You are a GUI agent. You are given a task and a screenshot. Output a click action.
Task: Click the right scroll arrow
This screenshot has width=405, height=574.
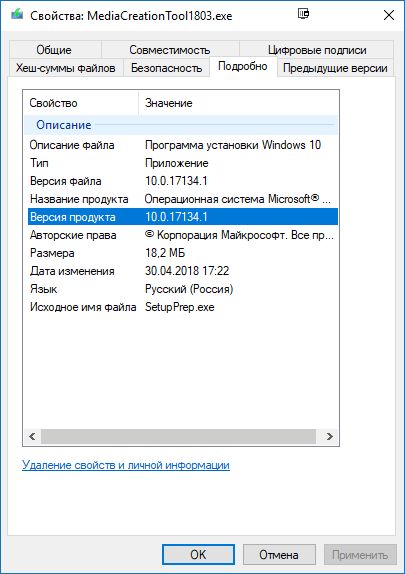[x=330, y=436]
